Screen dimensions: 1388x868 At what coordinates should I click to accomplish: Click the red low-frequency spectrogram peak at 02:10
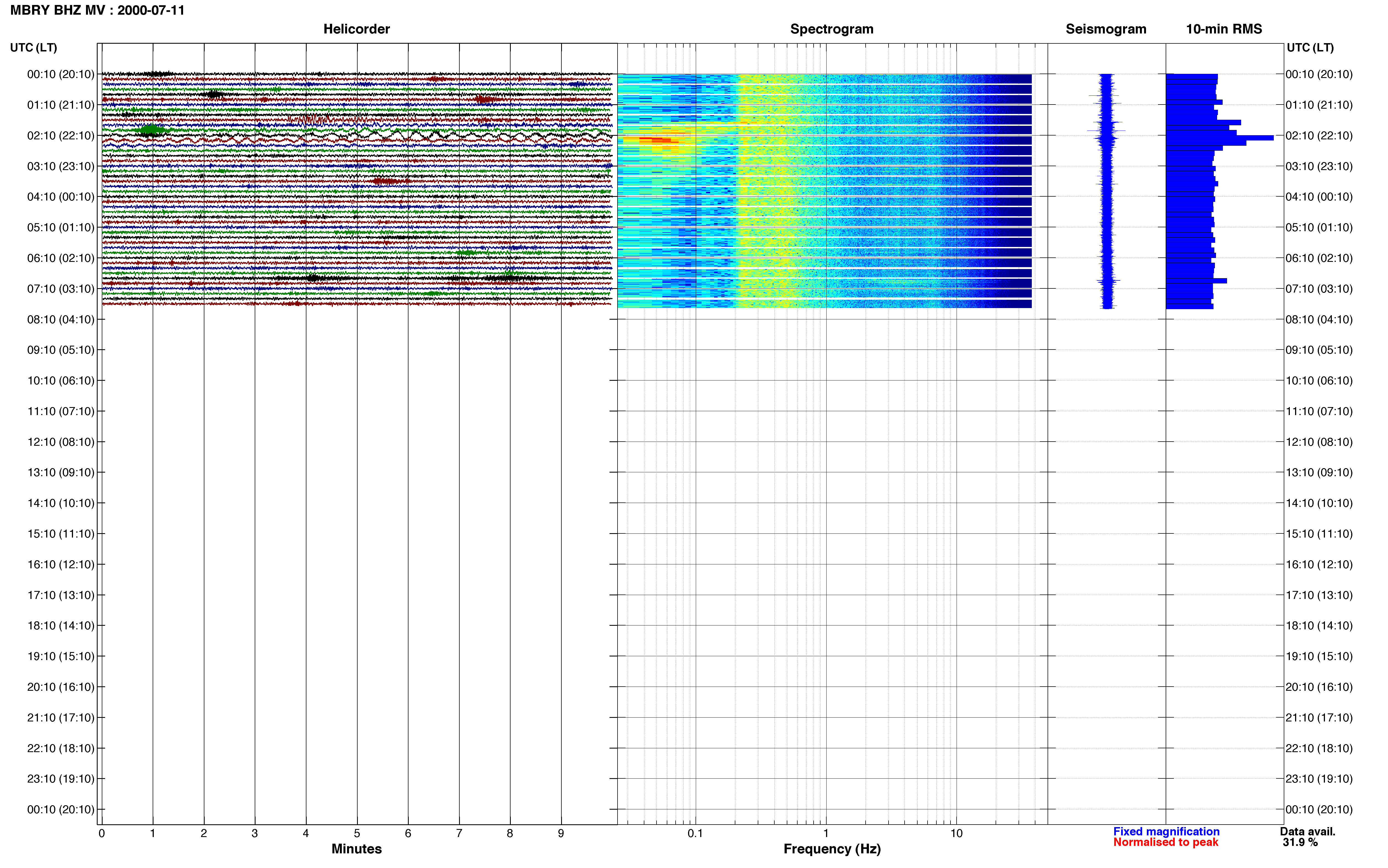point(655,140)
